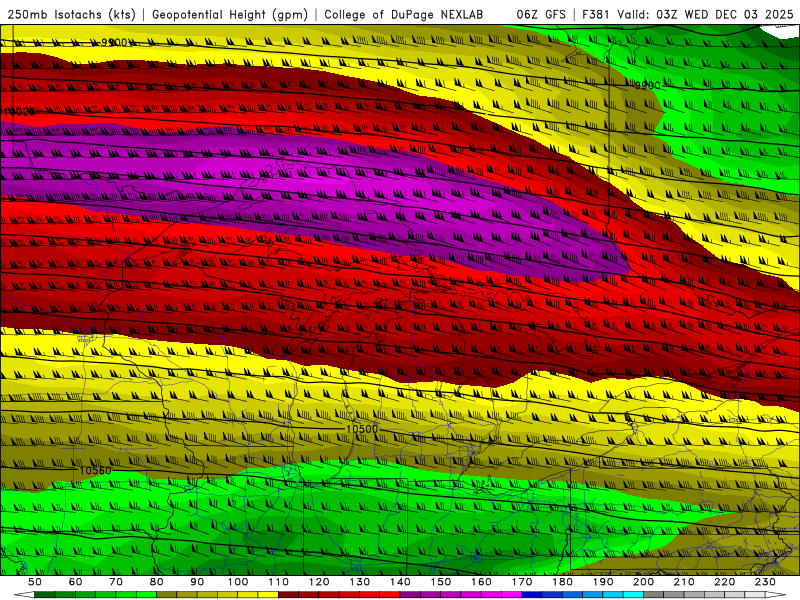The width and height of the screenshot is (800, 600).
Task: Click the 120 label on the color scale
Action: [x=319, y=582]
